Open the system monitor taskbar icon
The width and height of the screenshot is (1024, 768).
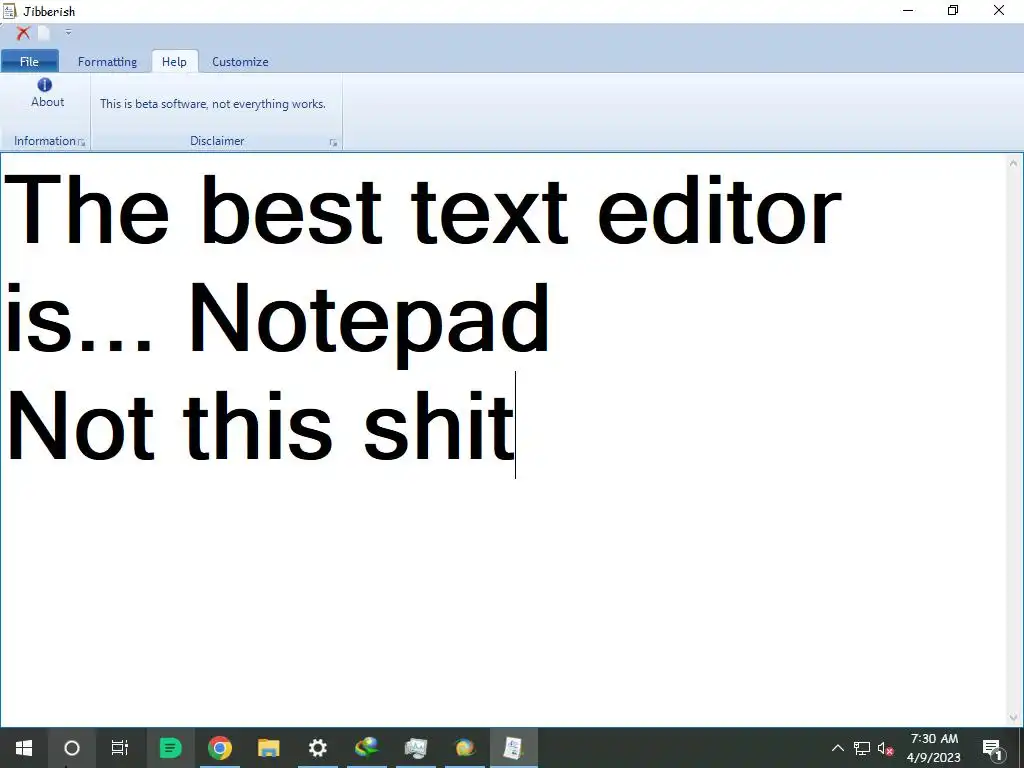[x=415, y=748]
